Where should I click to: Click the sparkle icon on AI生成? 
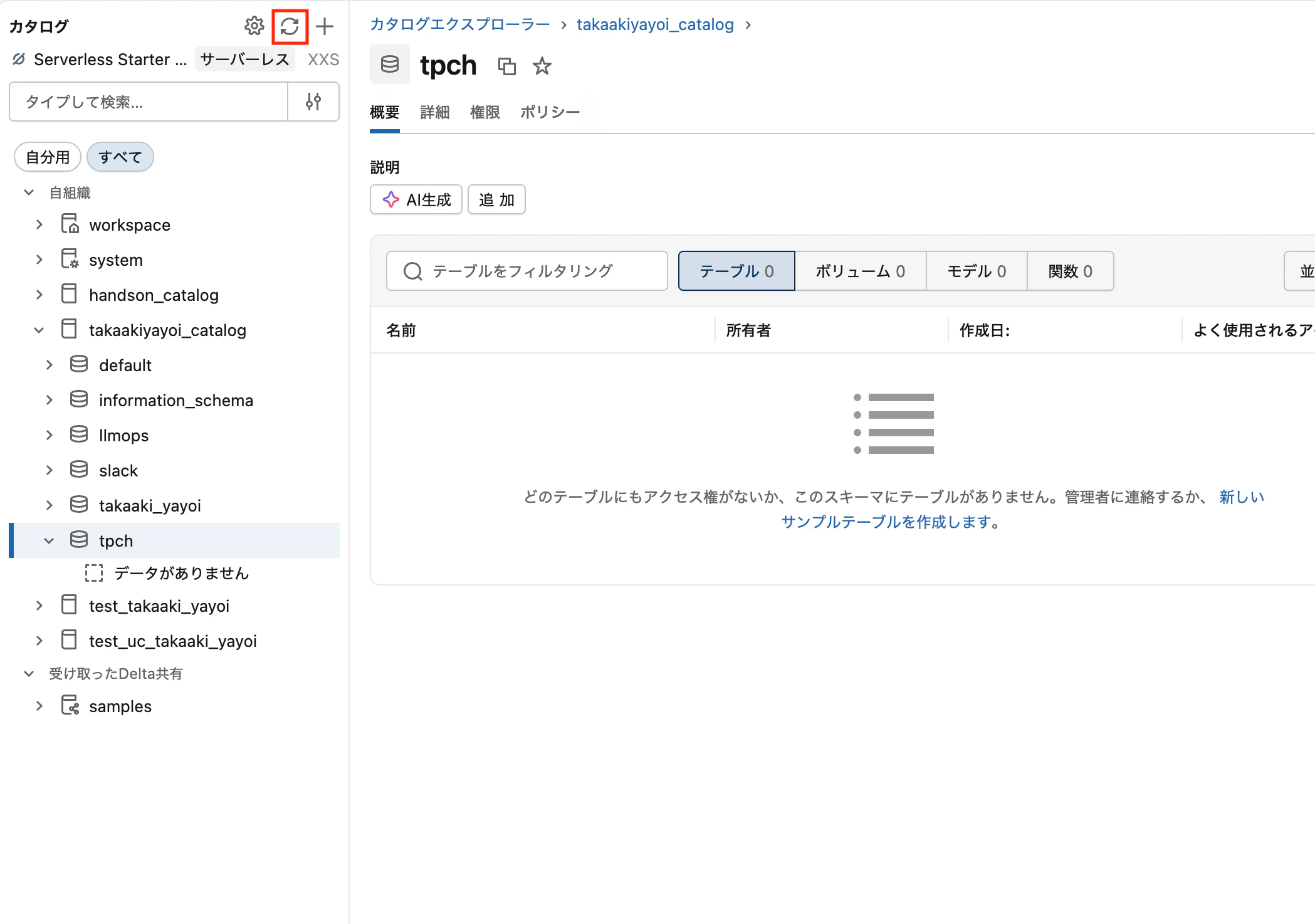click(391, 199)
